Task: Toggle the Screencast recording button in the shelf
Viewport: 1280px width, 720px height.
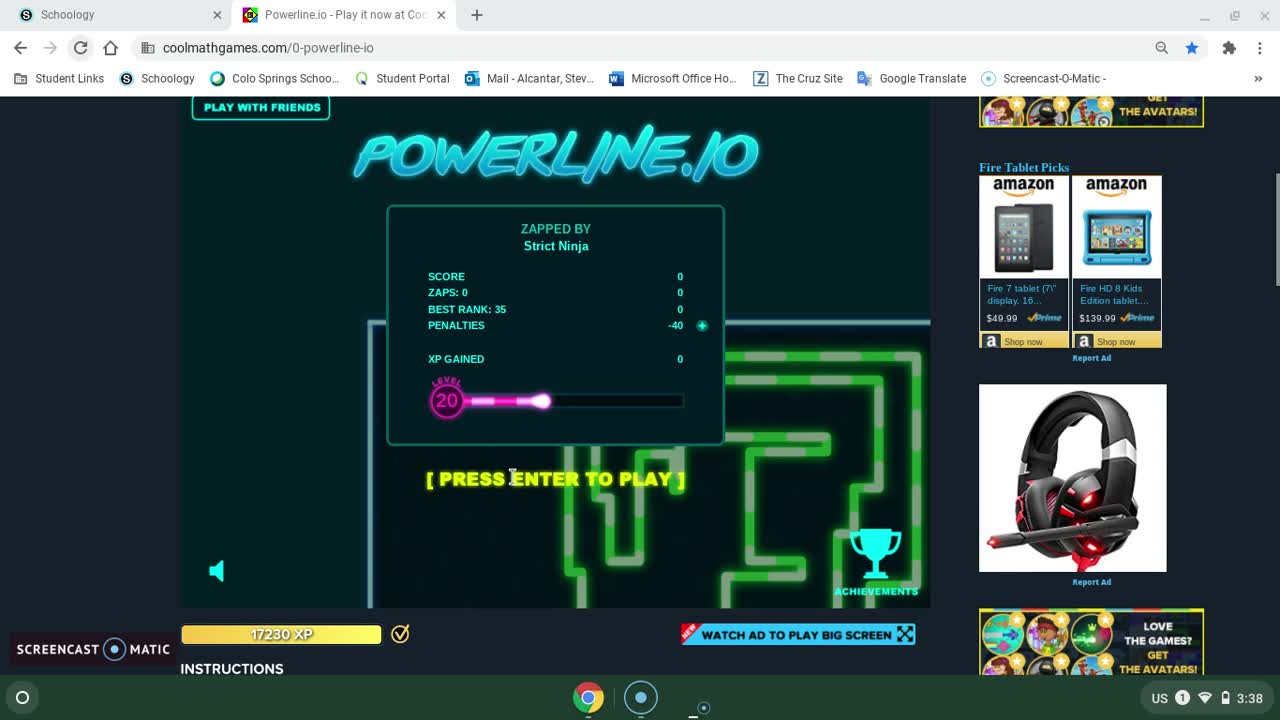Action: 640,697
